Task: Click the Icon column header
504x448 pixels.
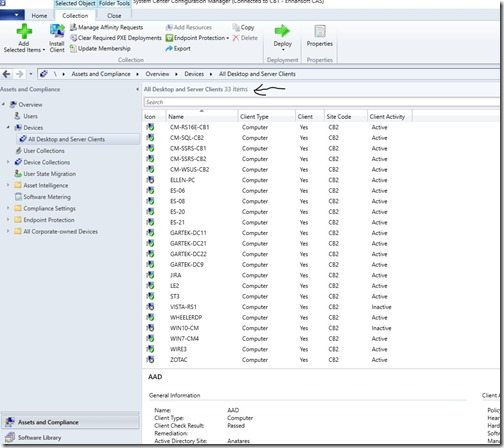Action: [x=154, y=116]
